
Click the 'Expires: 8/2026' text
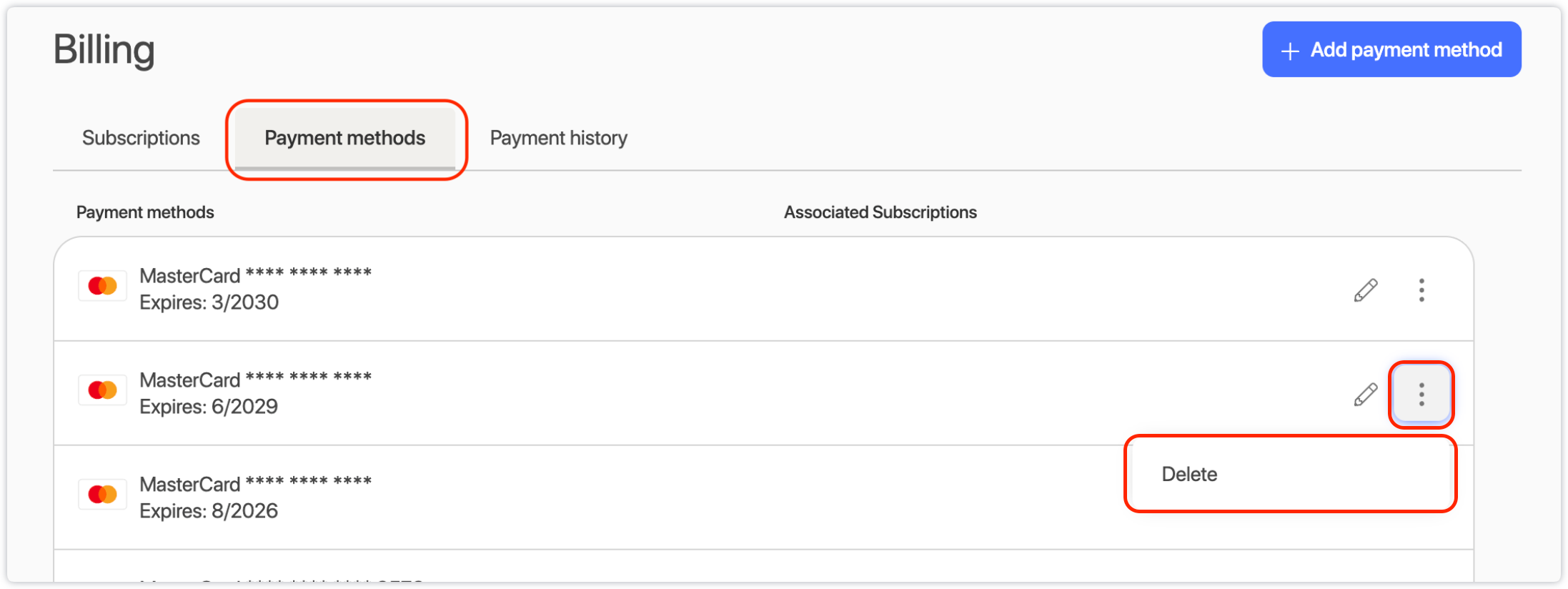(209, 511)
